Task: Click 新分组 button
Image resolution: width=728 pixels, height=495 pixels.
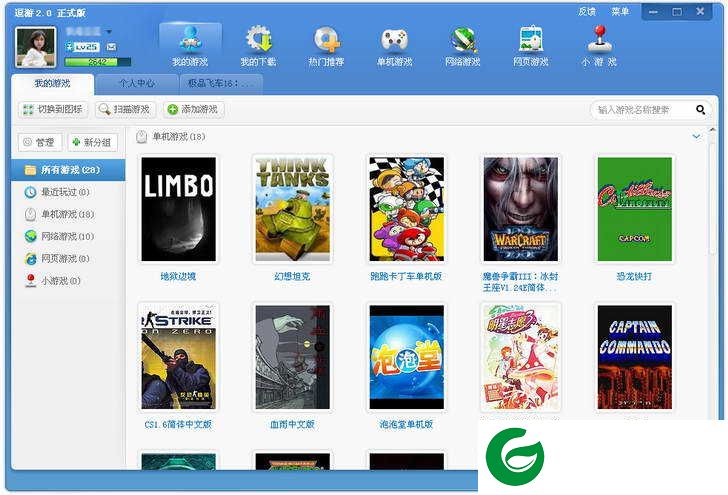Action: tap(92, 143)
